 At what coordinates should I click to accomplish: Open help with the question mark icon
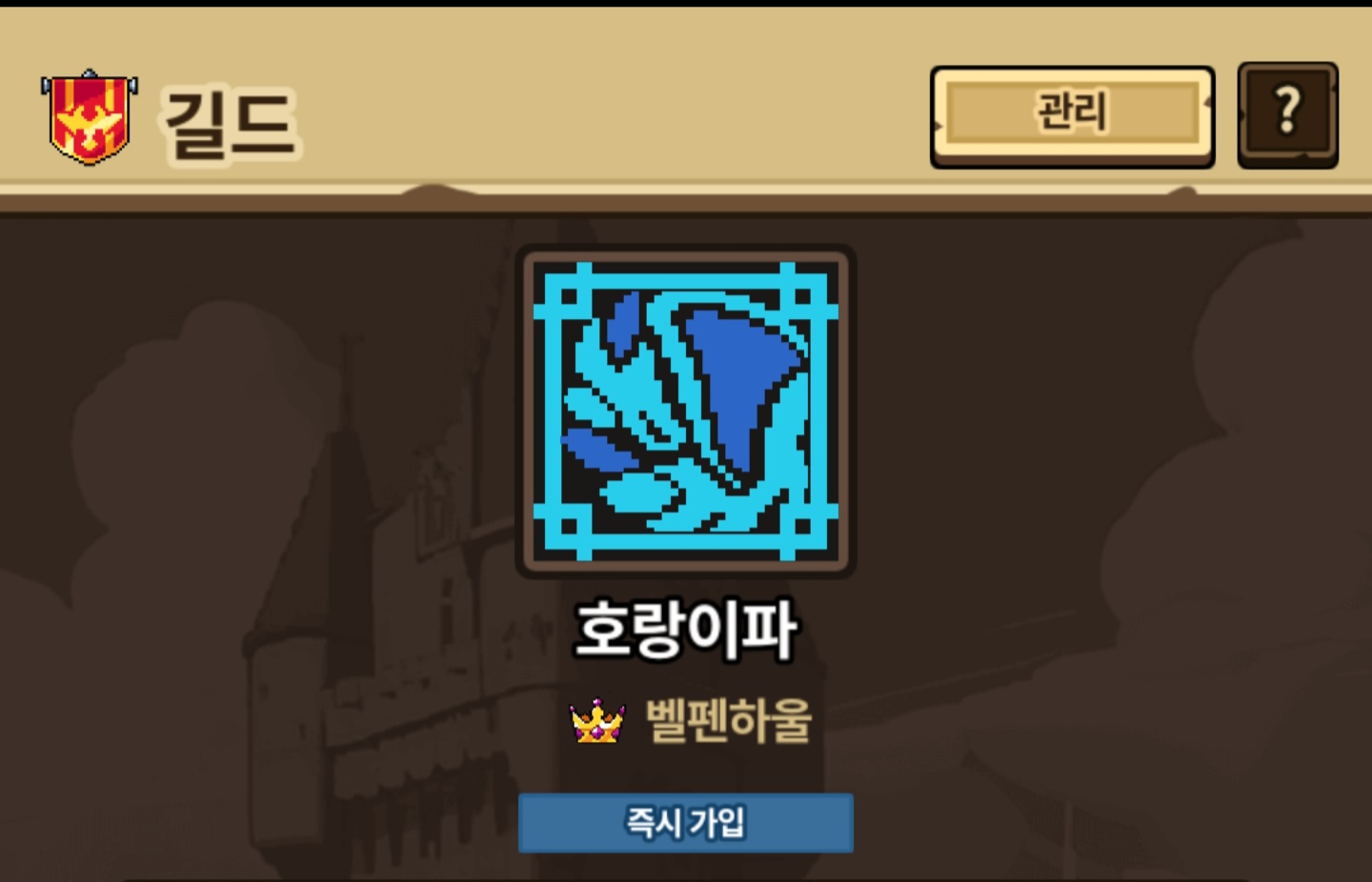pos(1288,115)
